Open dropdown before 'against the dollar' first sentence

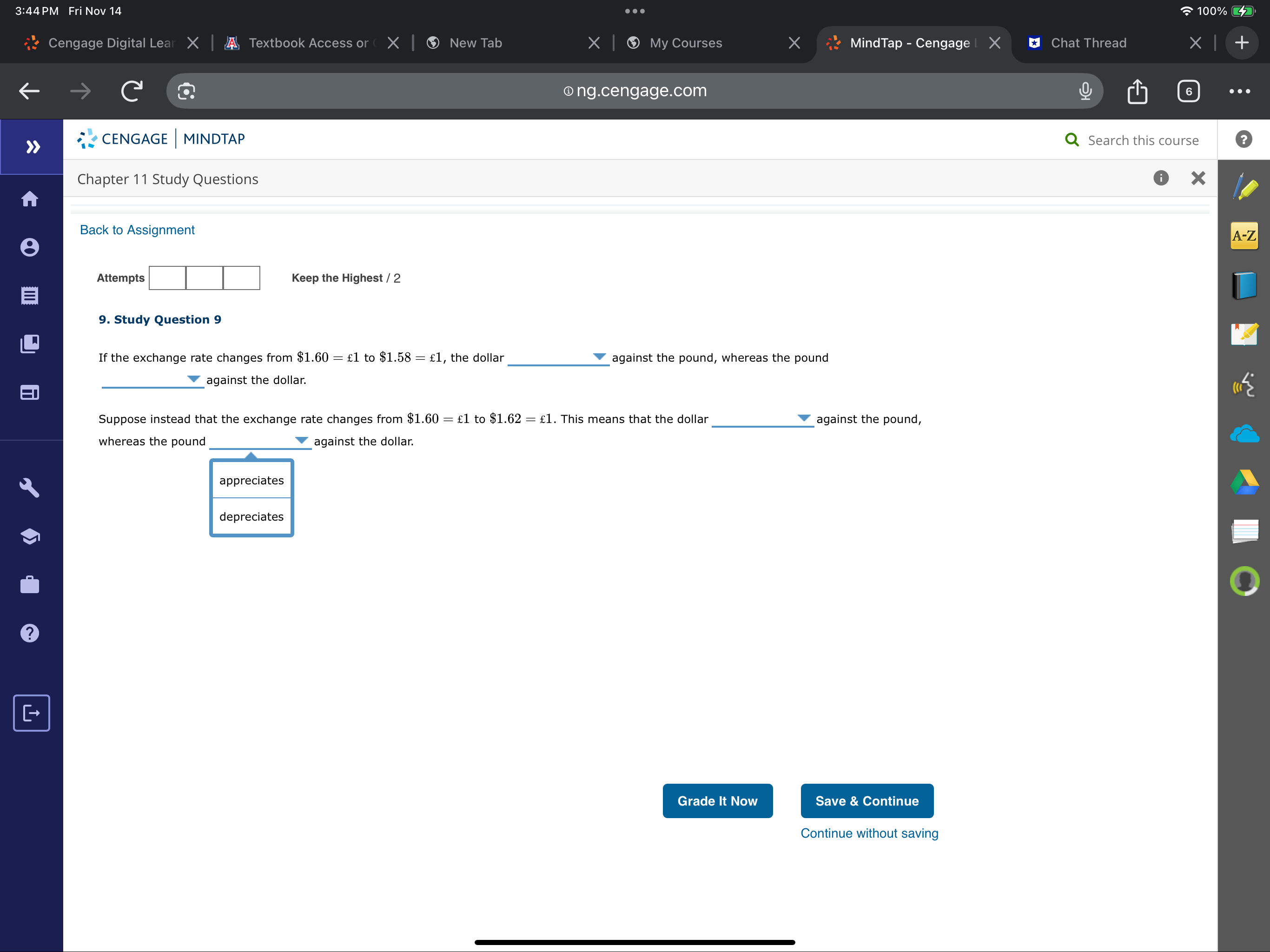pos(152,380)
